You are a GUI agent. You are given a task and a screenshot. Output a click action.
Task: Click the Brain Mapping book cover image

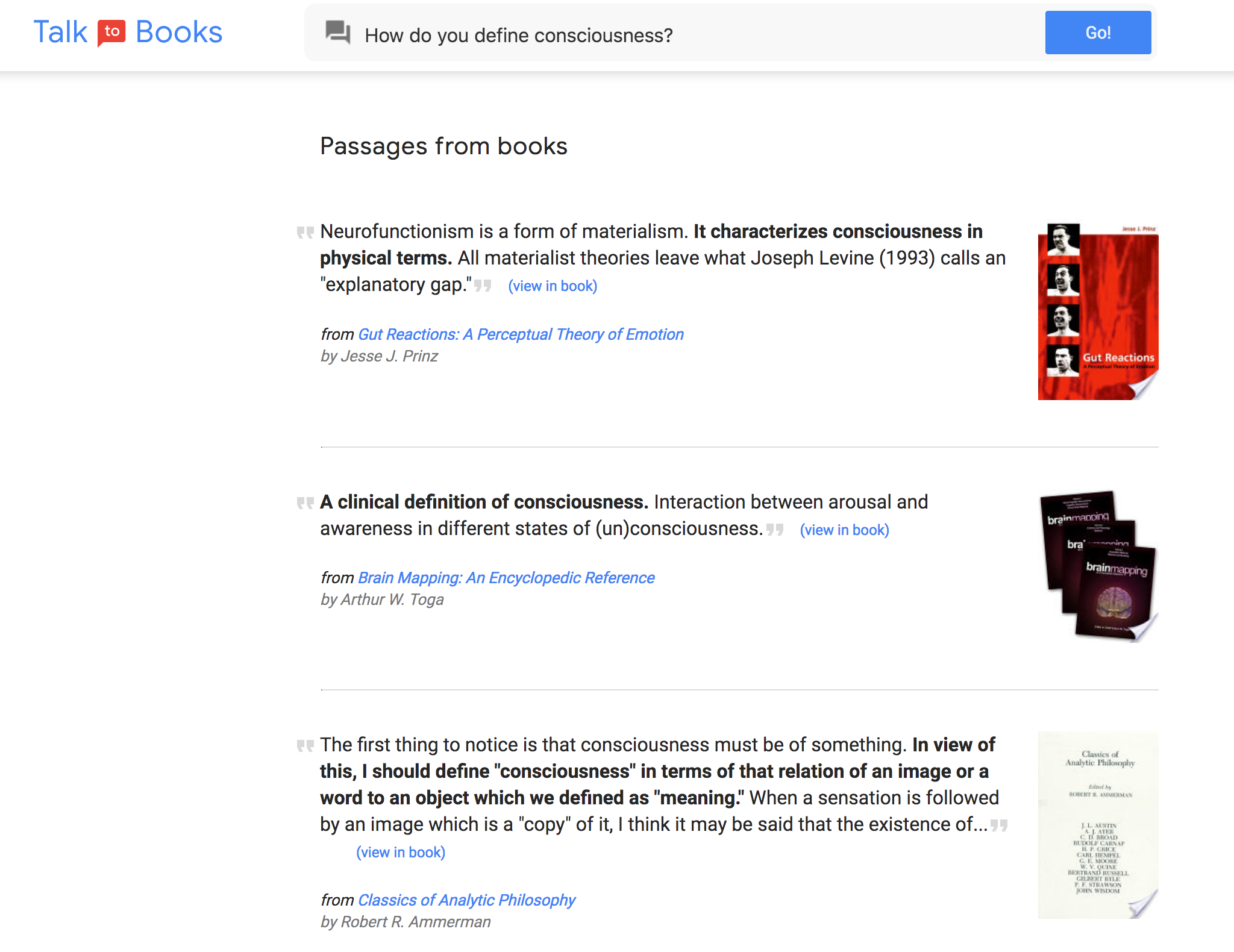[1098, 566]
